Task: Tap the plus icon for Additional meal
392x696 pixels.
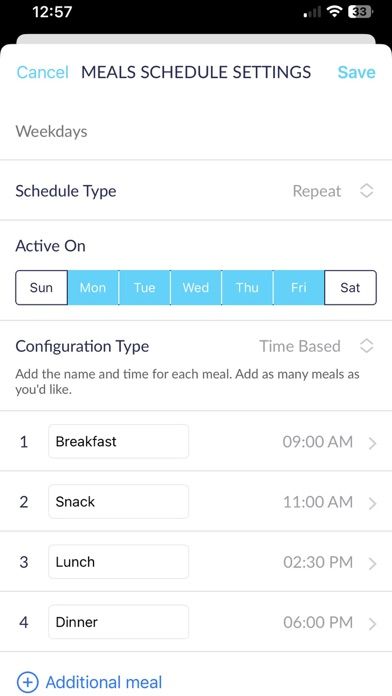Action: pos(28,682)
